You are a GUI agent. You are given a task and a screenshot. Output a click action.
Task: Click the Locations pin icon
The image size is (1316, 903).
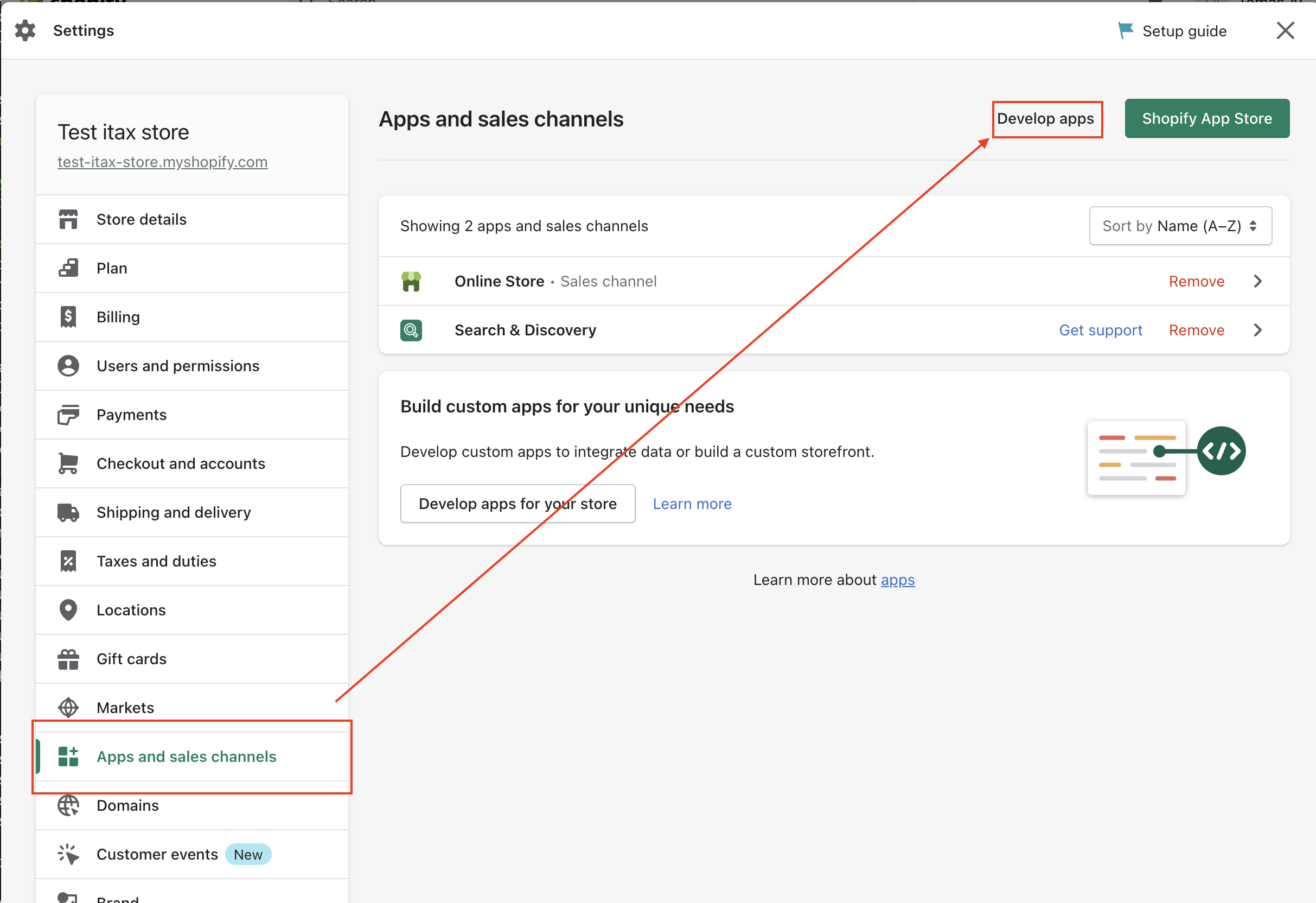[x=68, y=610]
